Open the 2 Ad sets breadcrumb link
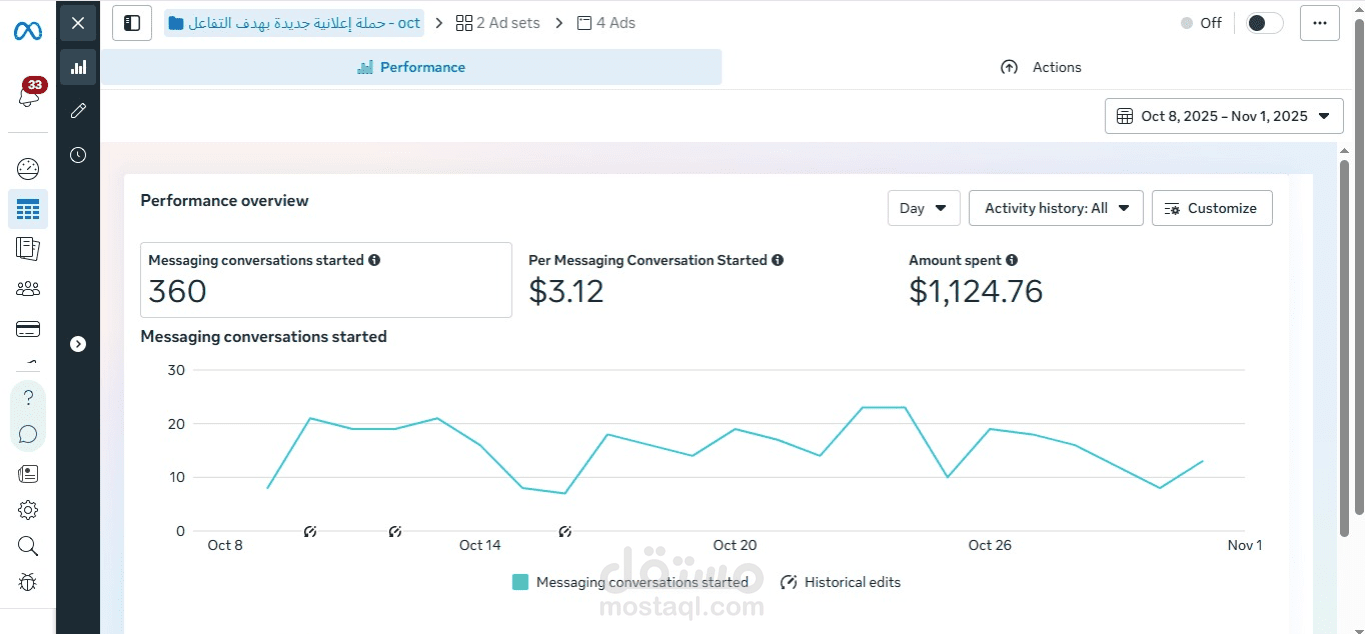Viewport: 1365px width, 634px height. click(498, 23)
